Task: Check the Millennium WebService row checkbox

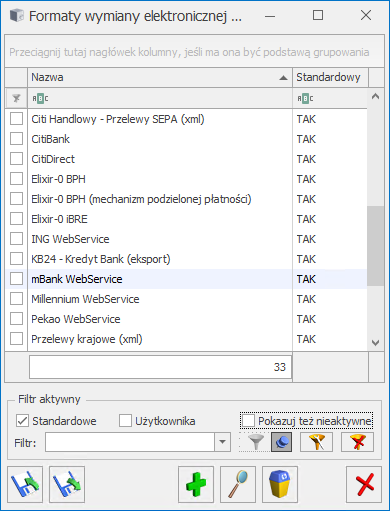Action: pos(16,299)
